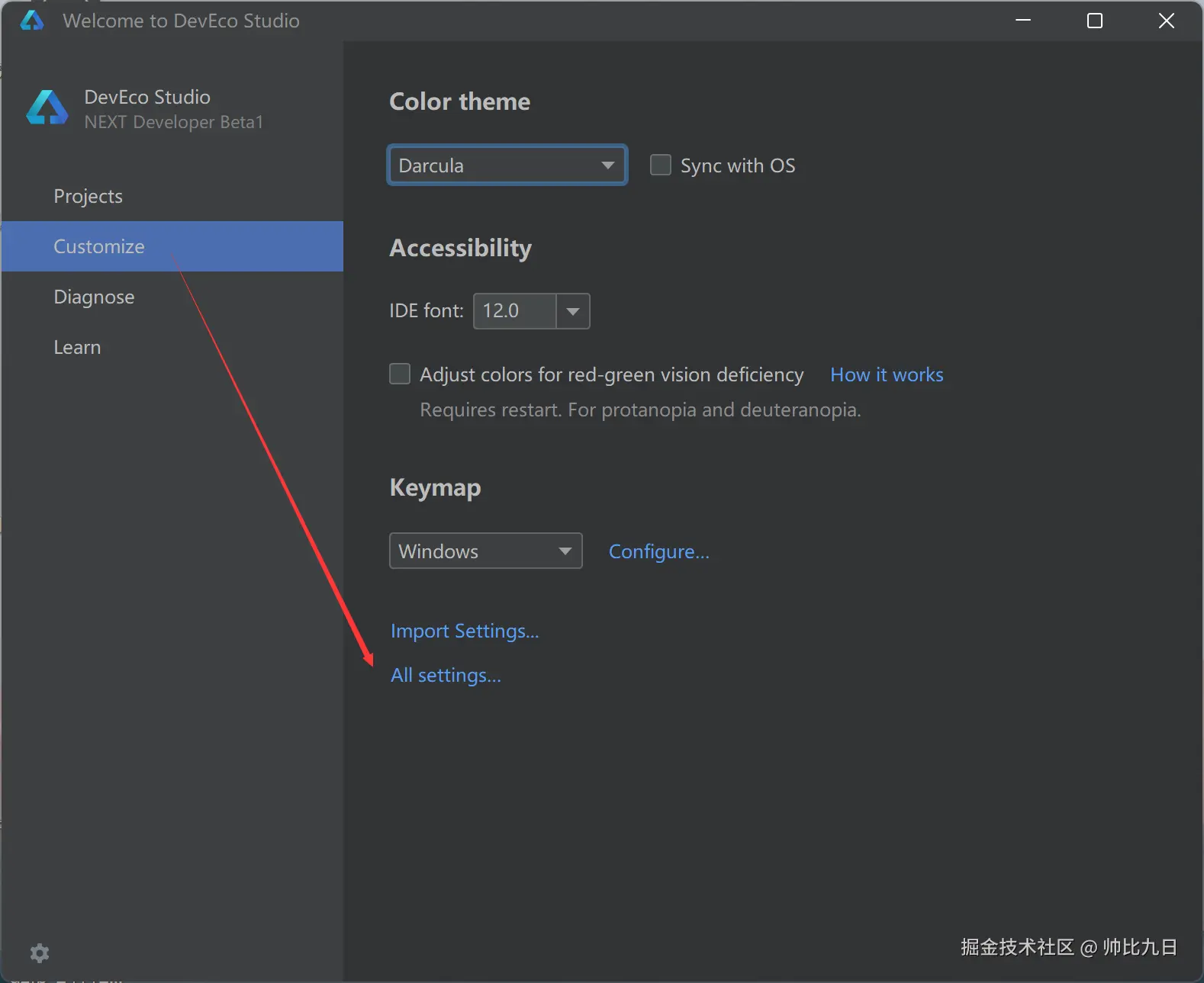
Task: Select the Customize tab
Action: click(99, 246)
